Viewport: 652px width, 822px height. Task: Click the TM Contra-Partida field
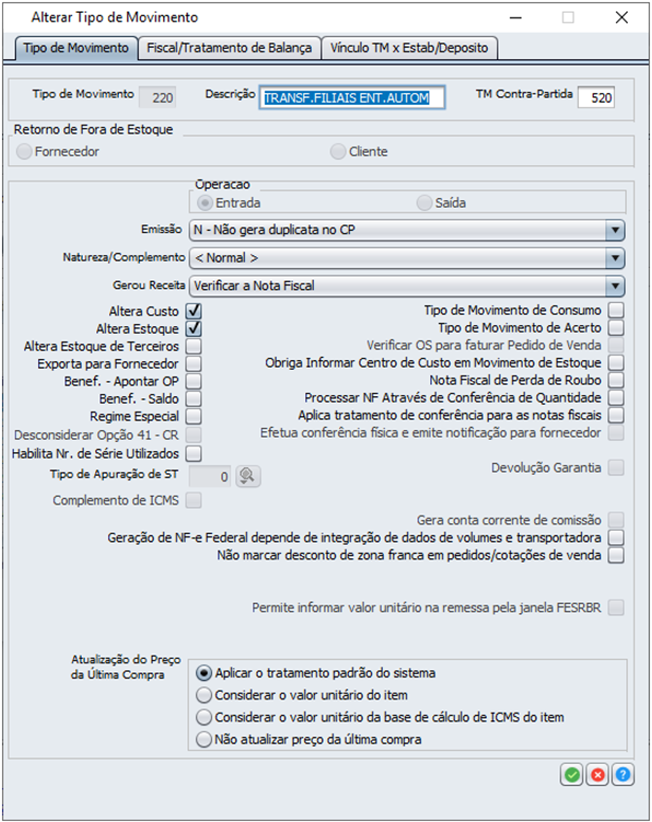596,98
